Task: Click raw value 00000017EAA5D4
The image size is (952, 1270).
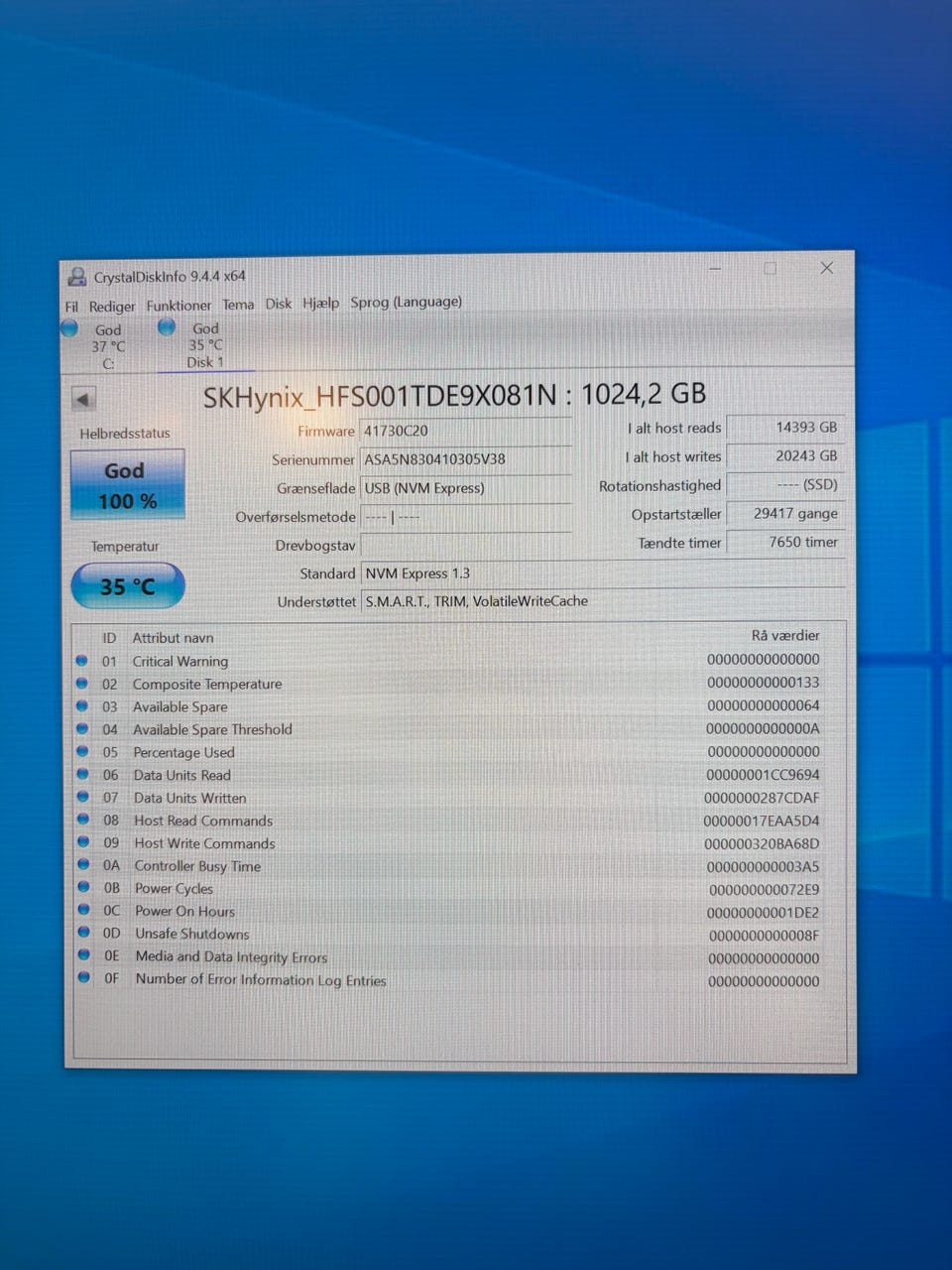Action: click(762, 821)
